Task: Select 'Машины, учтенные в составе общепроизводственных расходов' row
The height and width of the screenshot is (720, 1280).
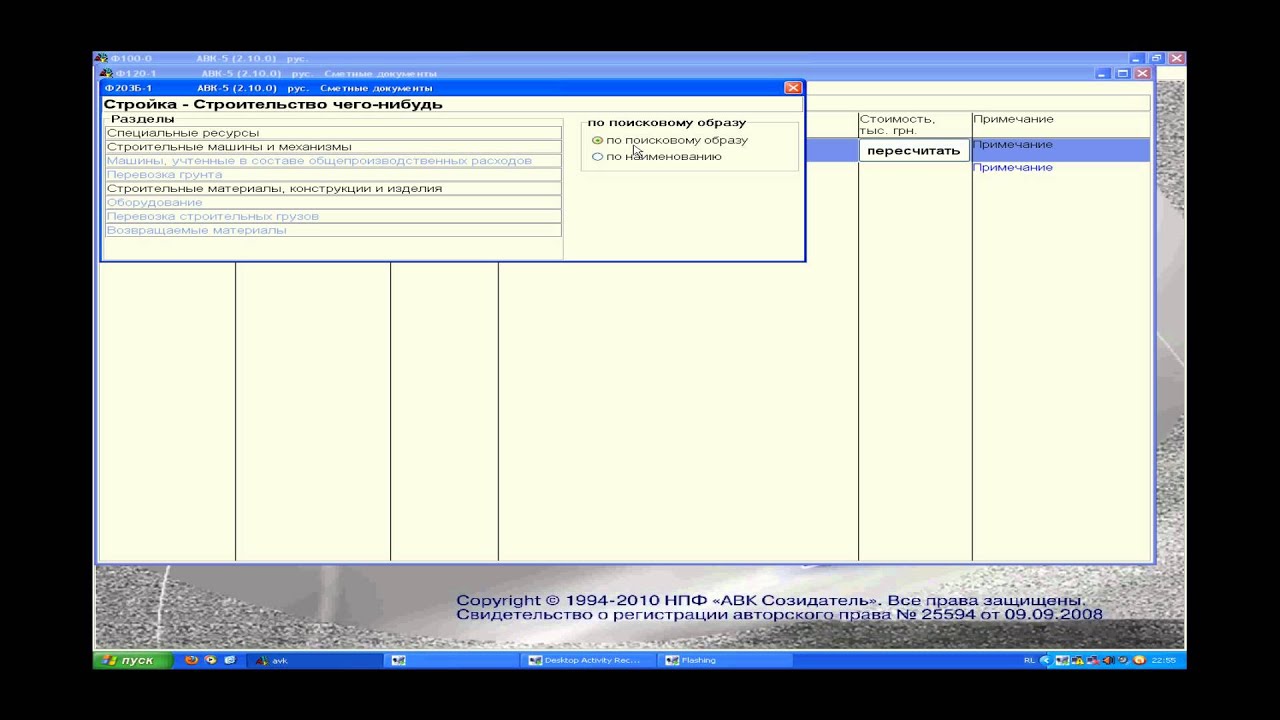Action: [333, 161]
